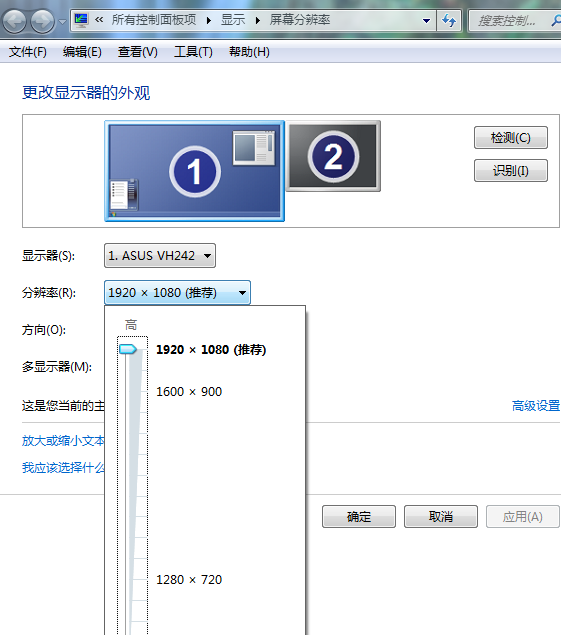Click the Forward navigation arrow
Image resolution: width=561 pixels, height=635 pixels.
(x=43, y=21)
